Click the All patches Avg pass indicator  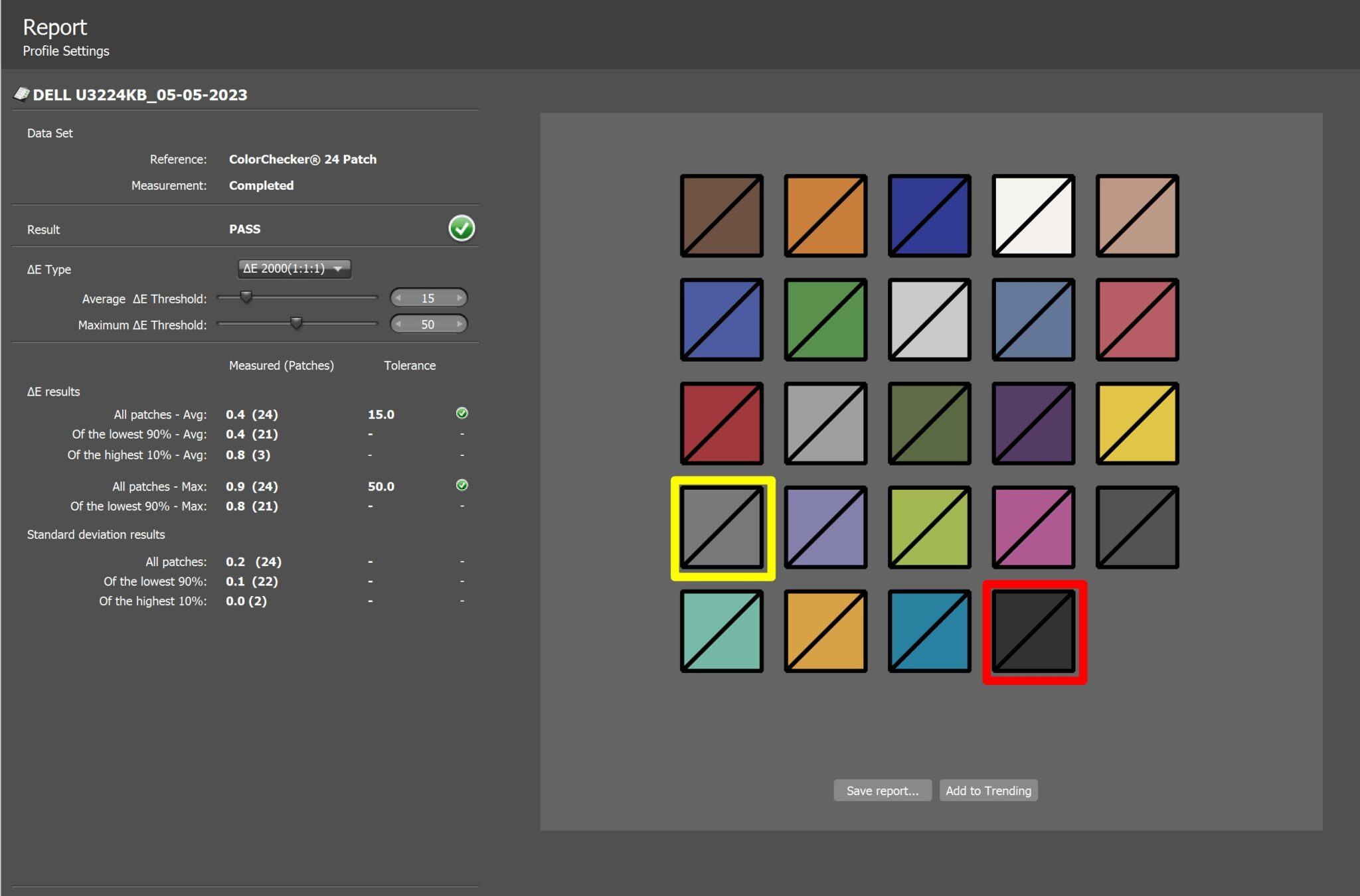(x=462, y=413)
